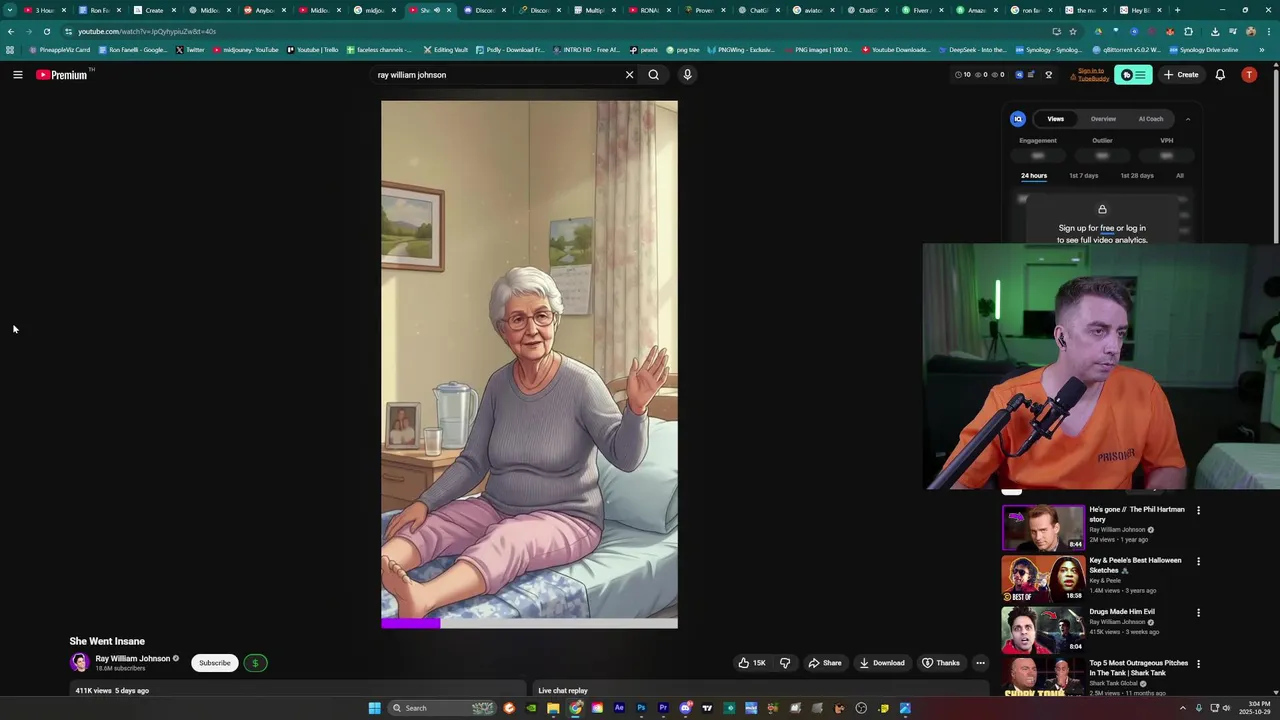
Task: Go to YouTube Premium home logo
Action: click(63, 75)
